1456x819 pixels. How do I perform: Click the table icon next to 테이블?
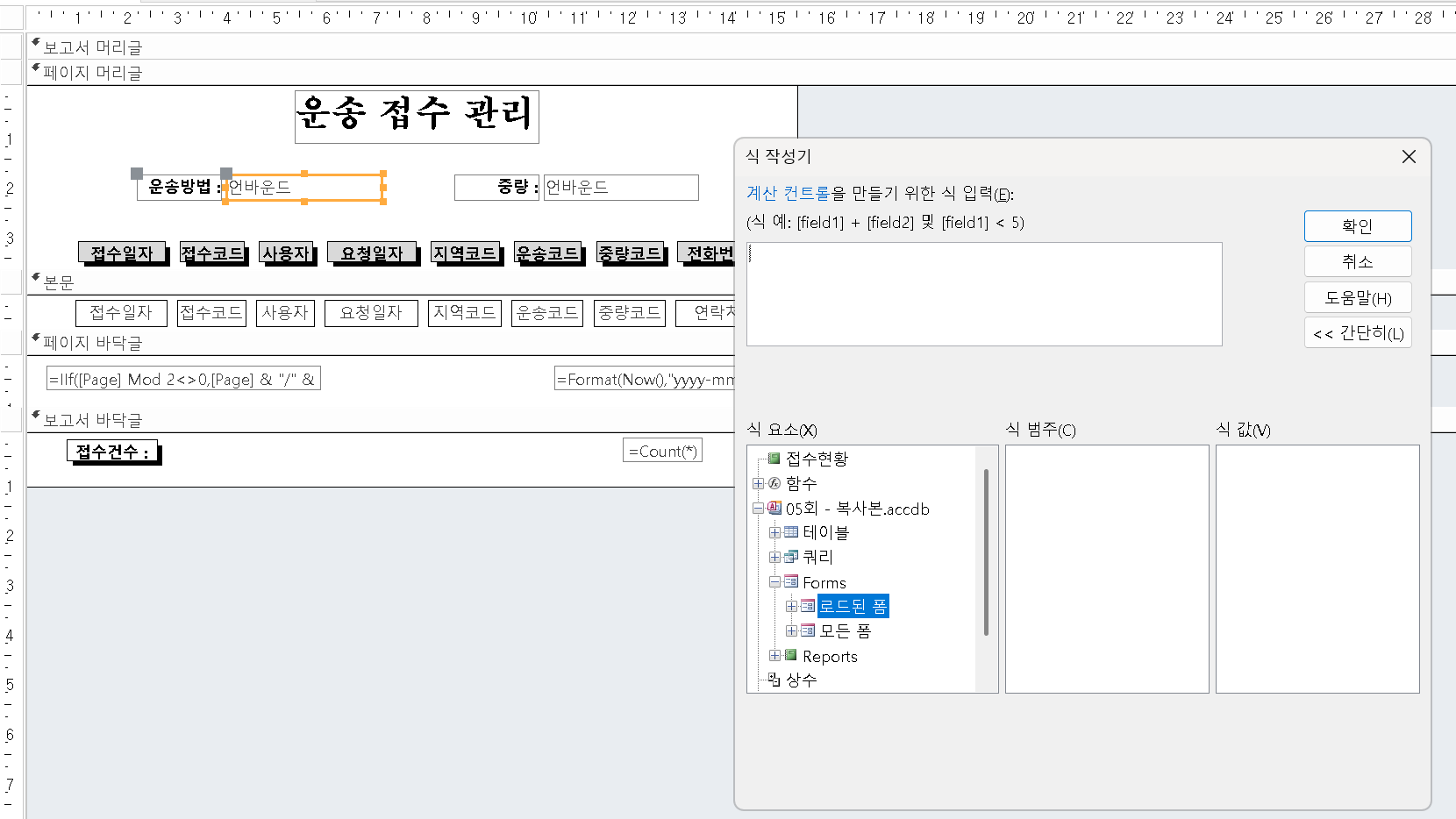pyautogui.click(x=791, y=532)
